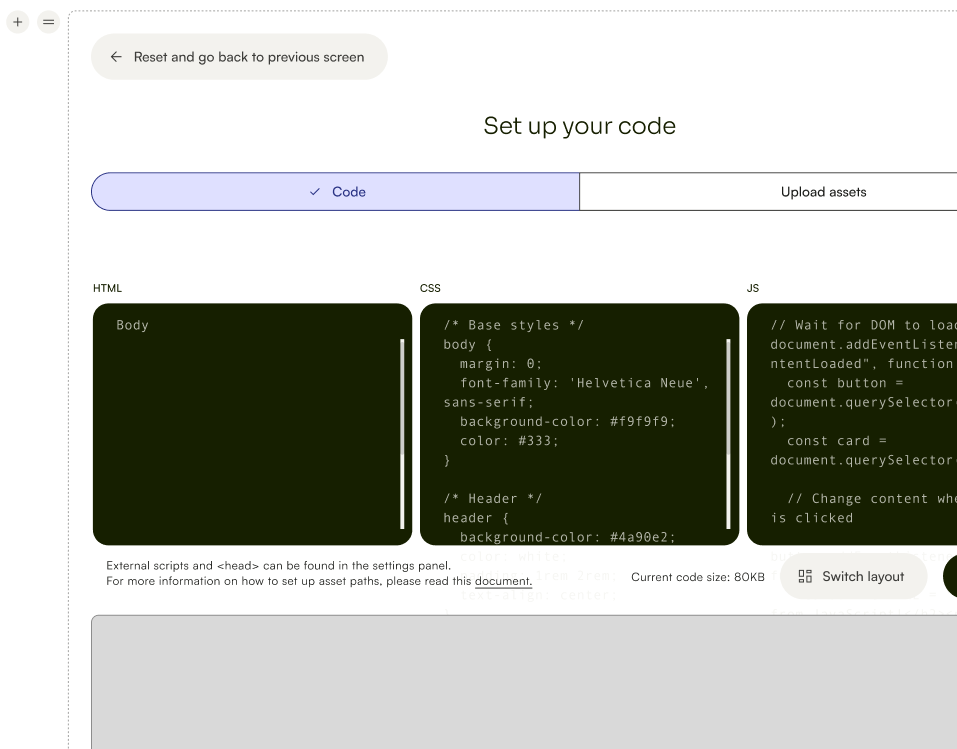Click the CSS editor's vertical scrollbar
This screenshot has height=749, width=957.
(728, 433)
